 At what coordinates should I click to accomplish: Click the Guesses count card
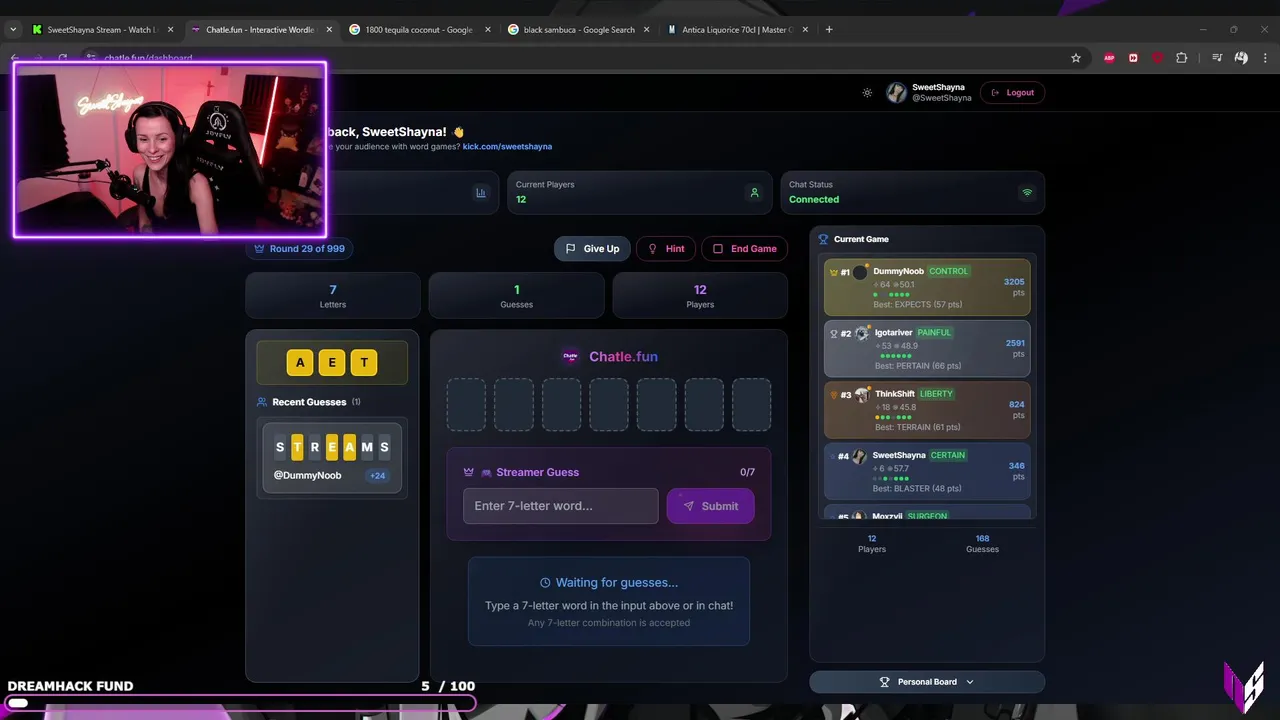click(x=517, y=296)
